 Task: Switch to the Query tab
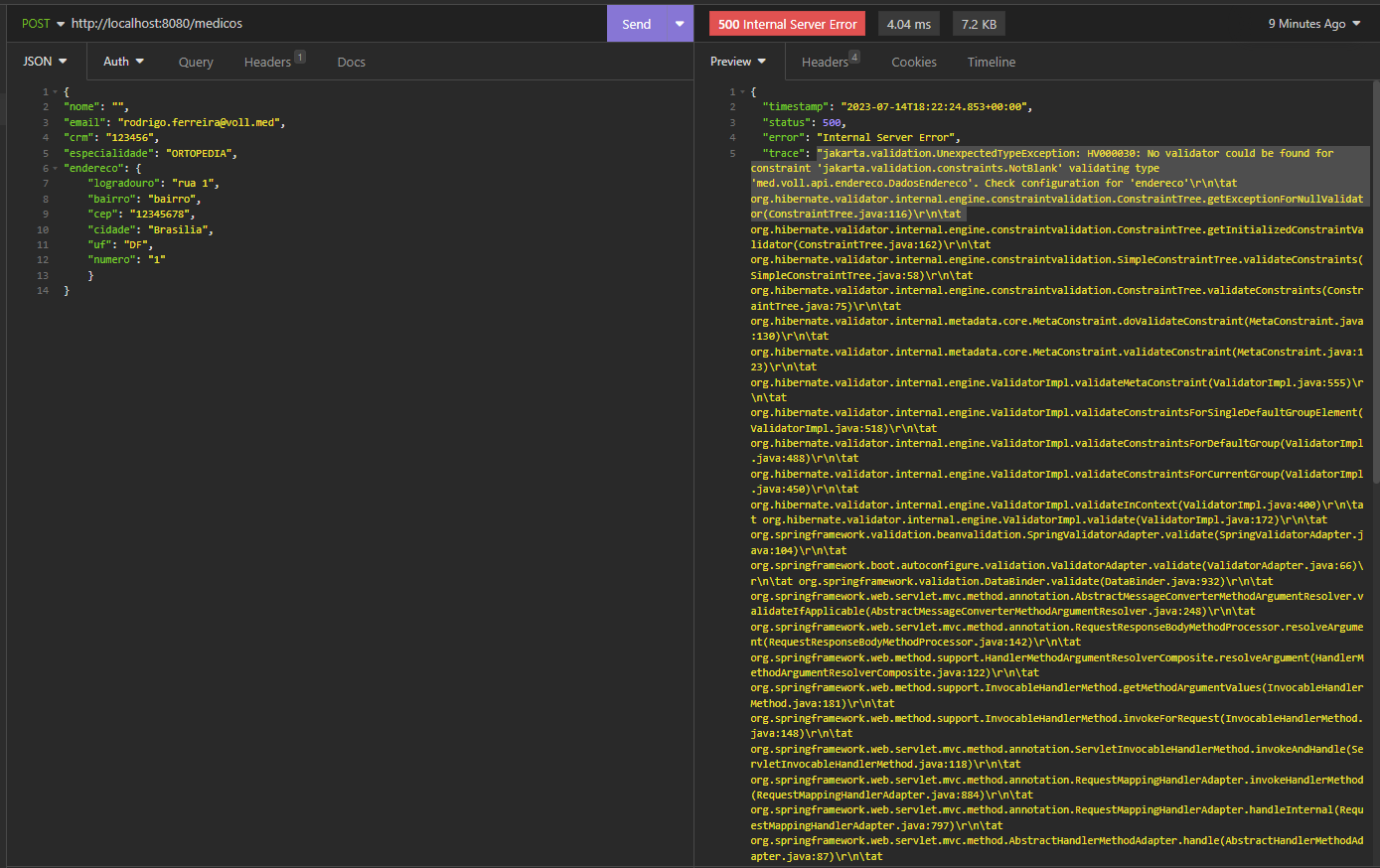tap(196, 62)
